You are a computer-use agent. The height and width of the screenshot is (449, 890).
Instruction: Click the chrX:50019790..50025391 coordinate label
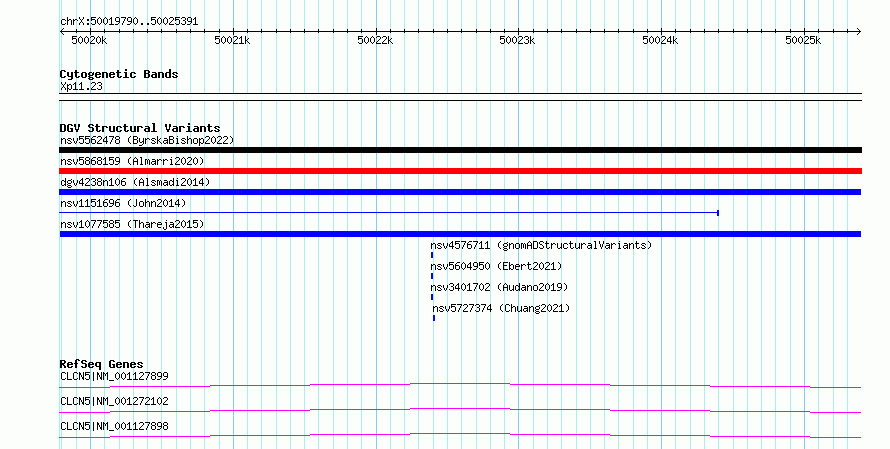coord(129,22)
